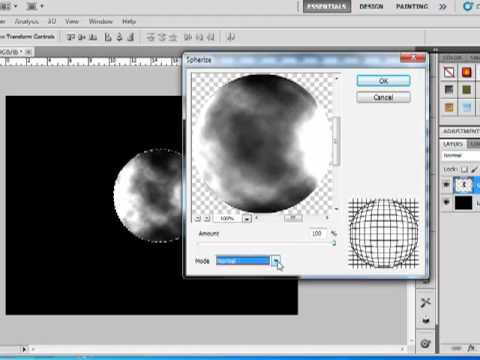480x360 pixels.
Task: Apply the light blue style swatch
Action: point(467,107)
